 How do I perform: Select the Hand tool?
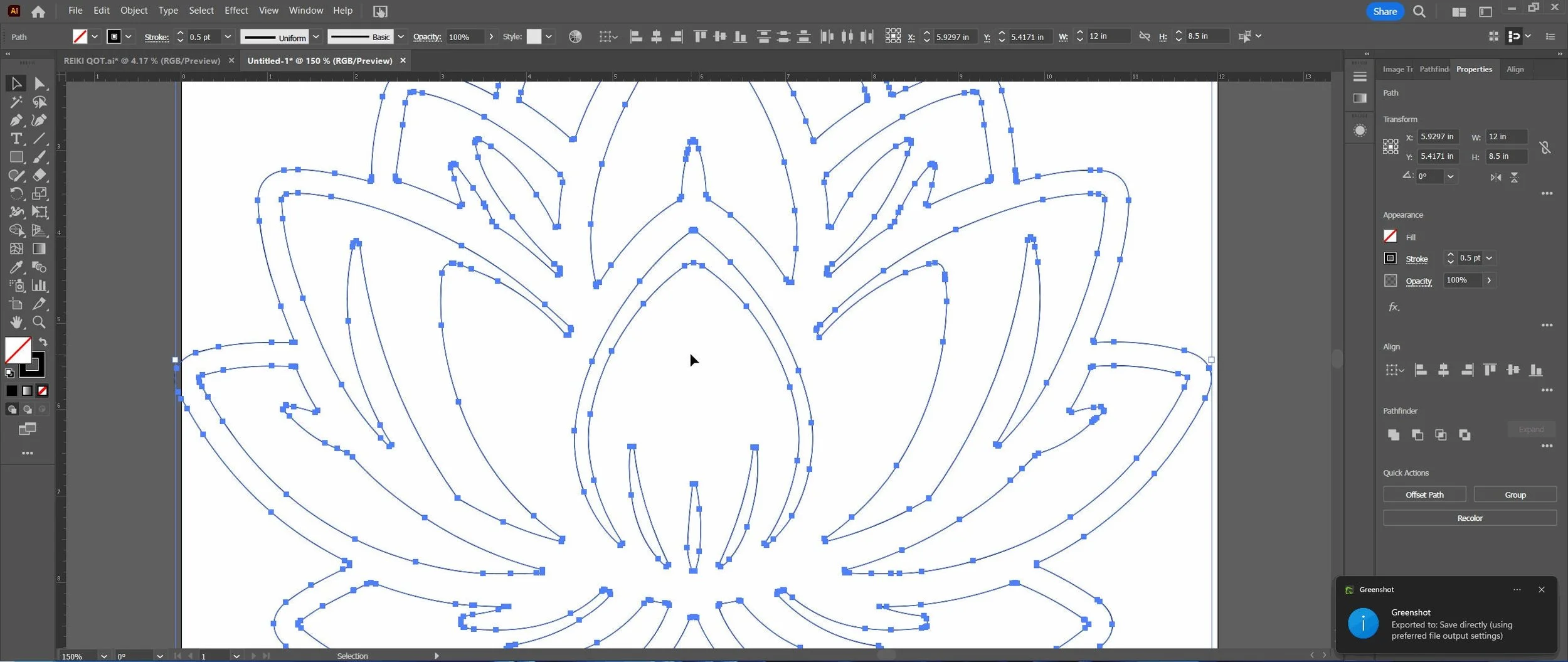(x=16, y=322)
